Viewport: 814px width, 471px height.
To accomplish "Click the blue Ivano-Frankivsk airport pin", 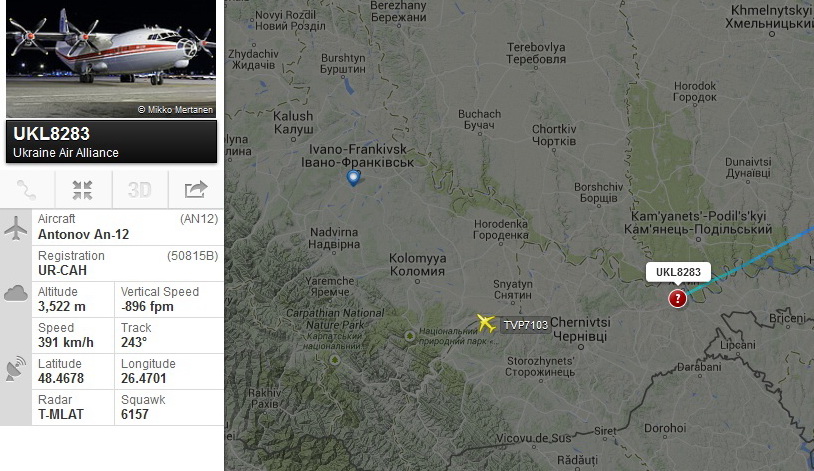I will pyautogui.click(x=353, y=178).
